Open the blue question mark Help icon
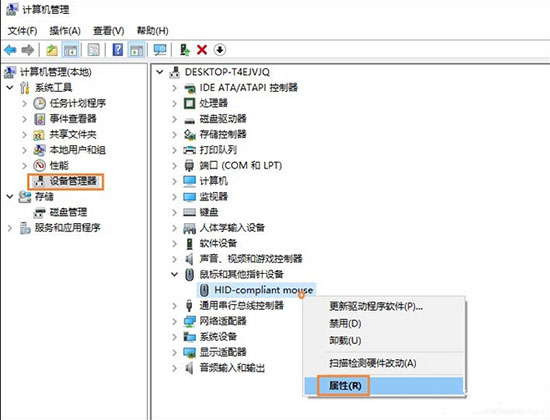The width and height of the screenshot is (550, 420). point(118,49)
